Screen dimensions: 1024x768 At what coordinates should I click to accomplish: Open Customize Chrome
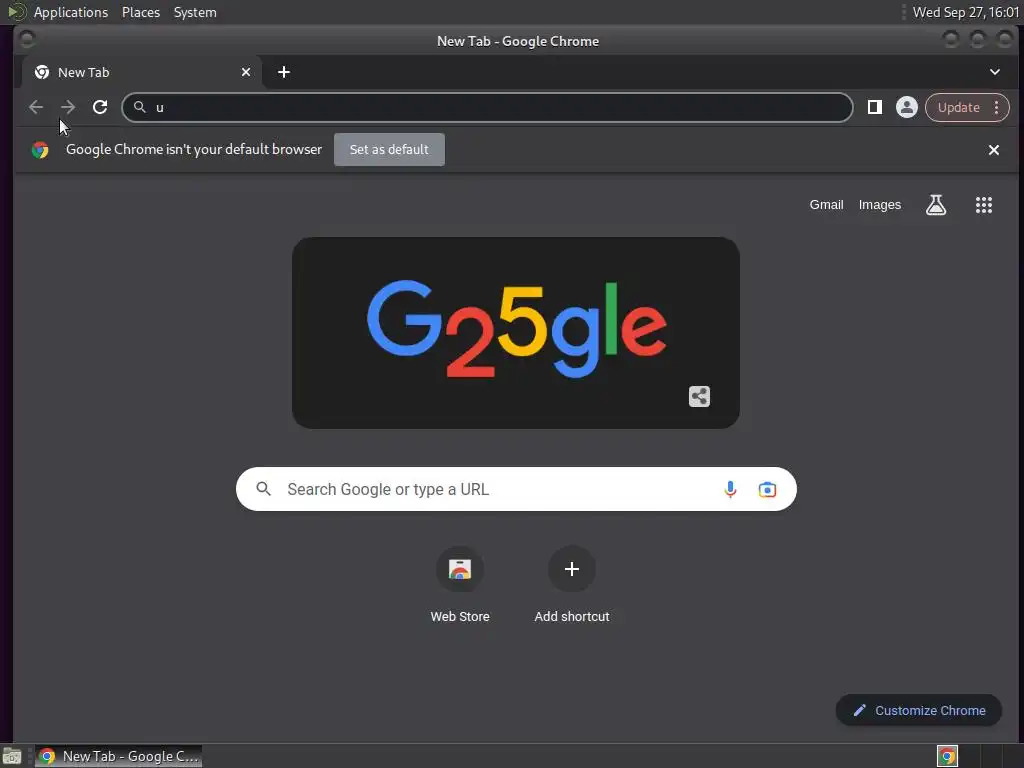919,711
